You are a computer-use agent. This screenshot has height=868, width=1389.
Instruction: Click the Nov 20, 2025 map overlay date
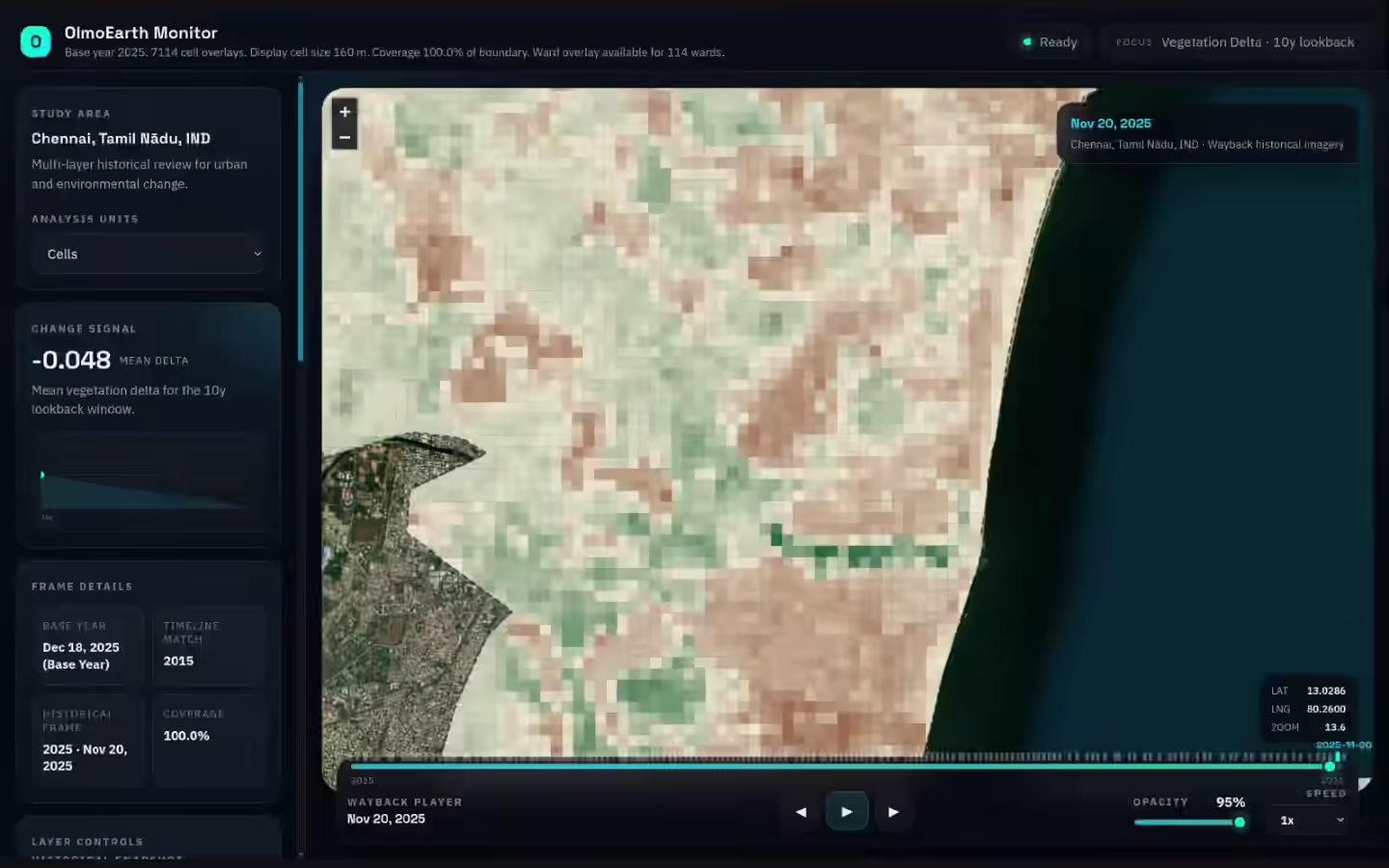[x=1110, y=123]
